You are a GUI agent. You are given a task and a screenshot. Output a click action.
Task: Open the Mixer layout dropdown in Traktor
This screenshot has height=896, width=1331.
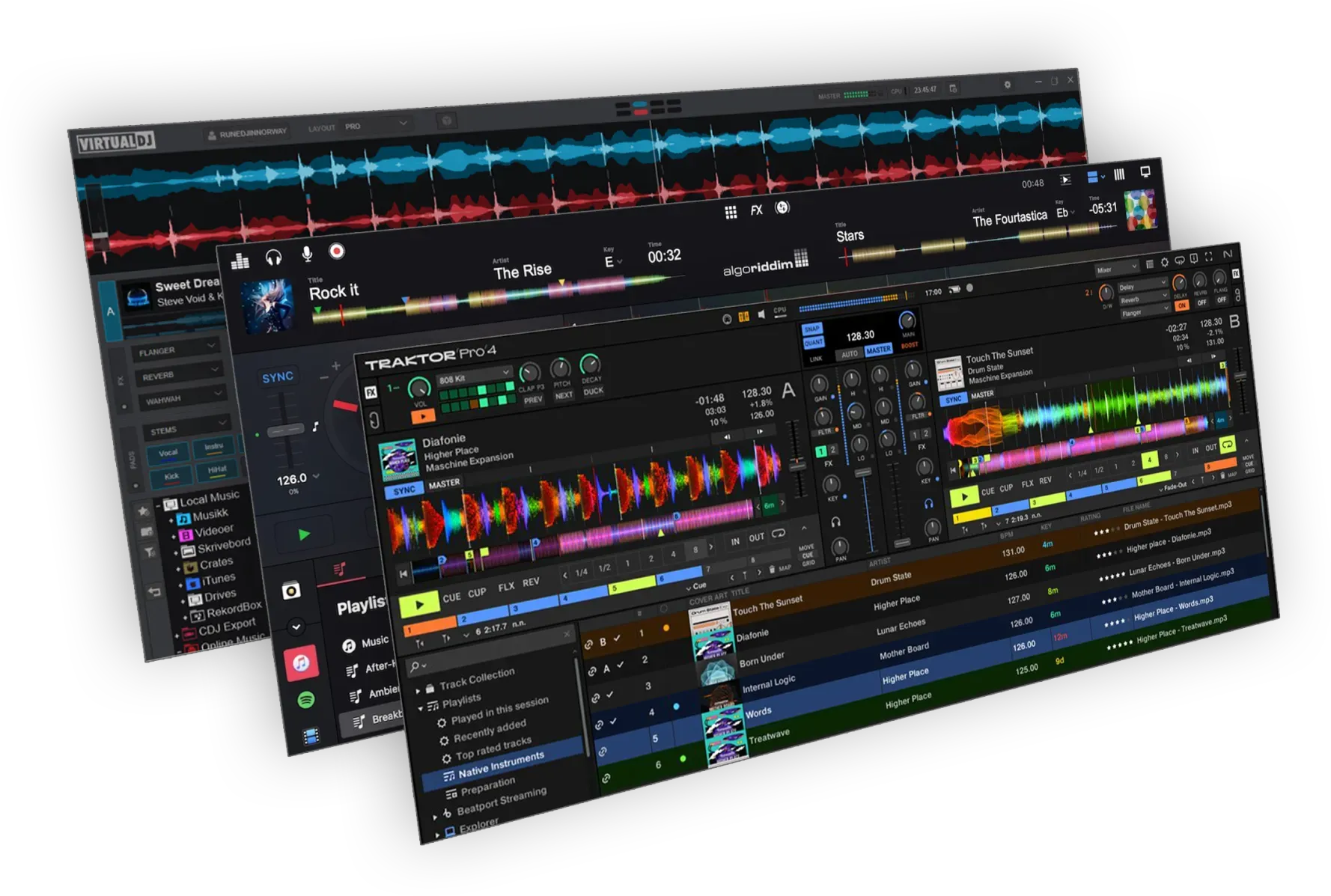click(1116, 269)
